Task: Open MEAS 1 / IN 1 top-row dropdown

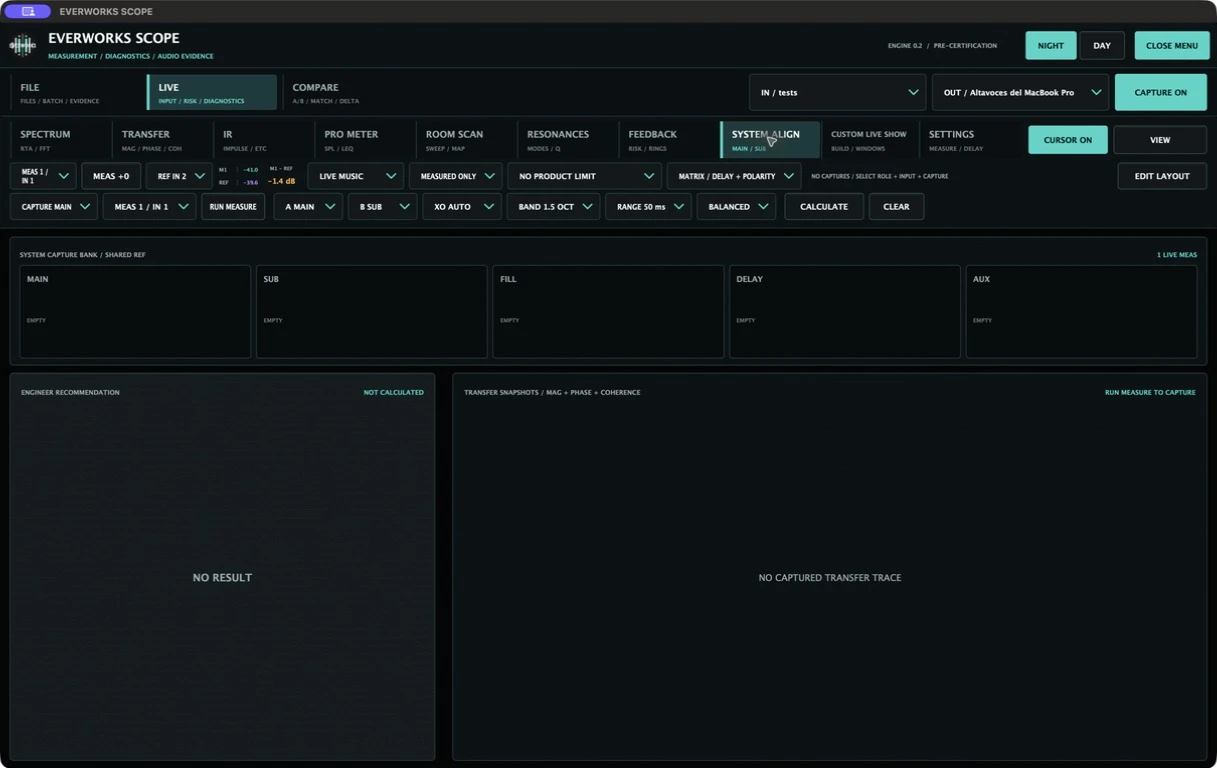Action: (44, 176)
